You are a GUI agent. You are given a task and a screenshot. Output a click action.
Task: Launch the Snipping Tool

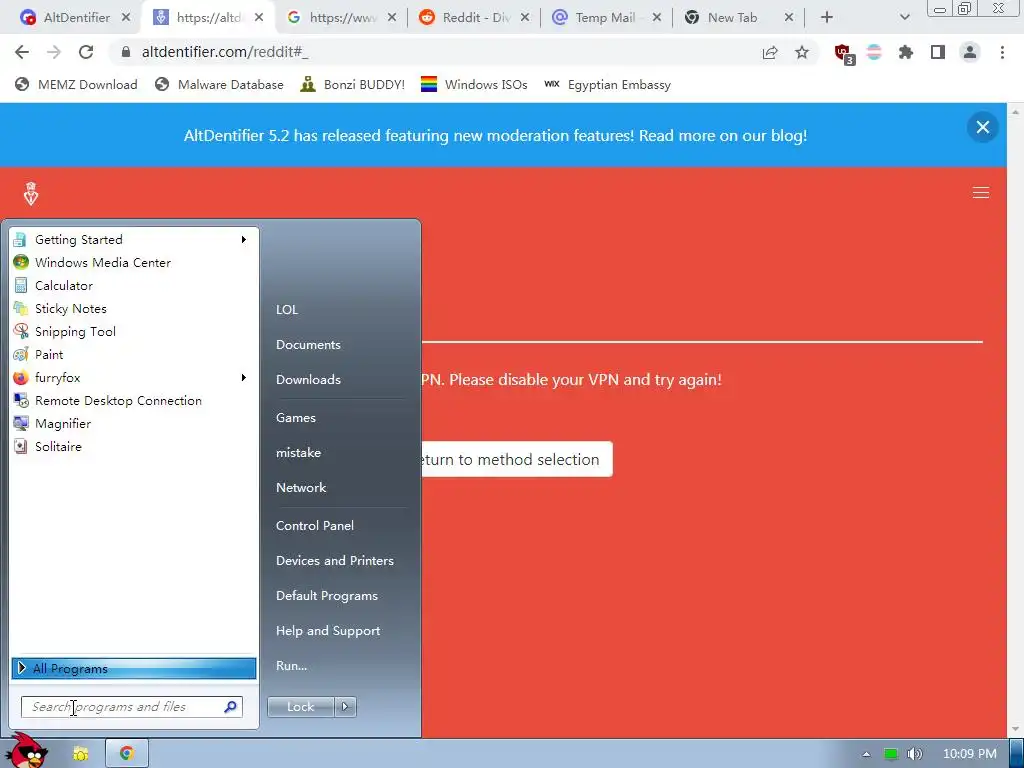click(133, 332)
